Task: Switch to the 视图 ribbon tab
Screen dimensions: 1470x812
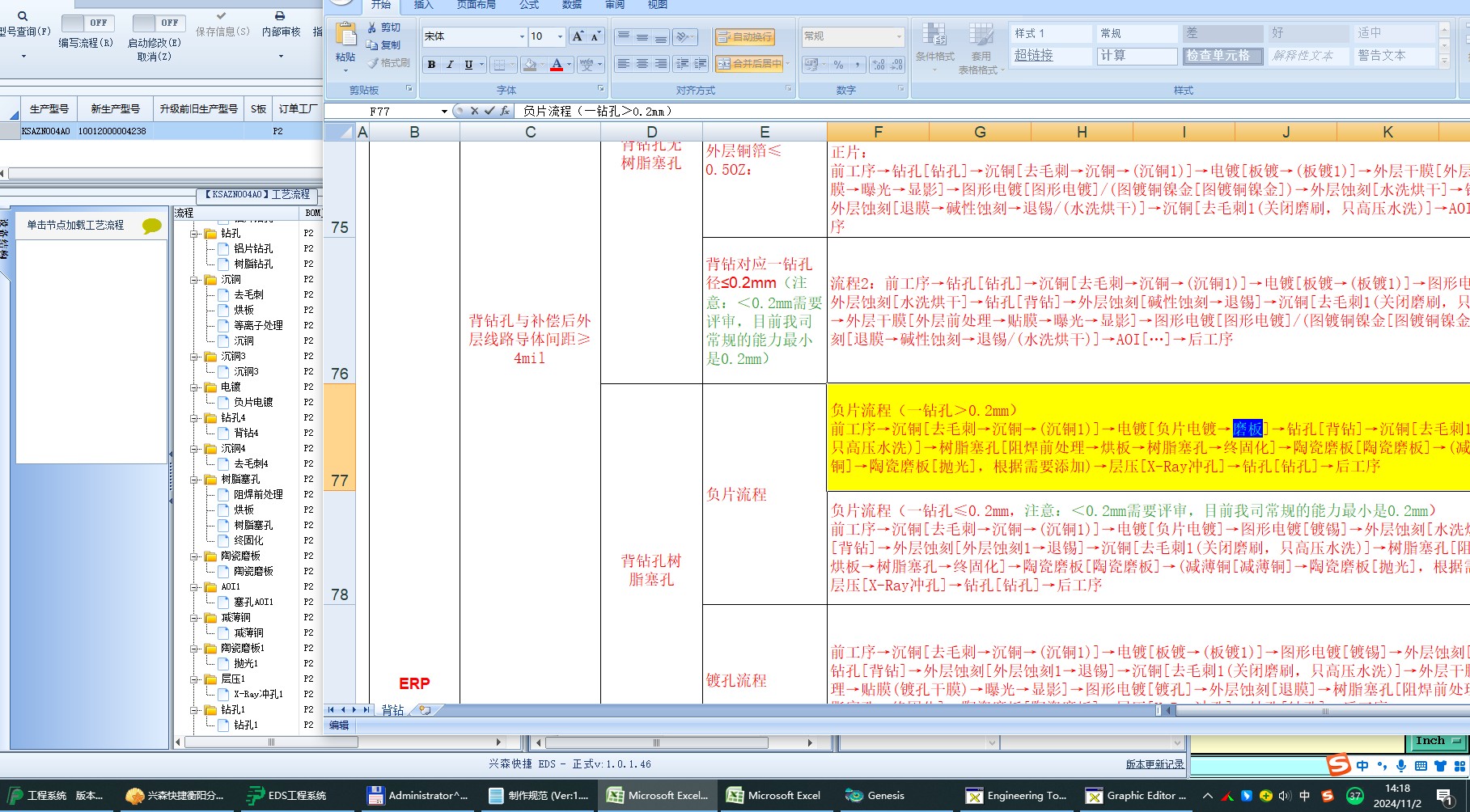Action: tap(658, 5)
